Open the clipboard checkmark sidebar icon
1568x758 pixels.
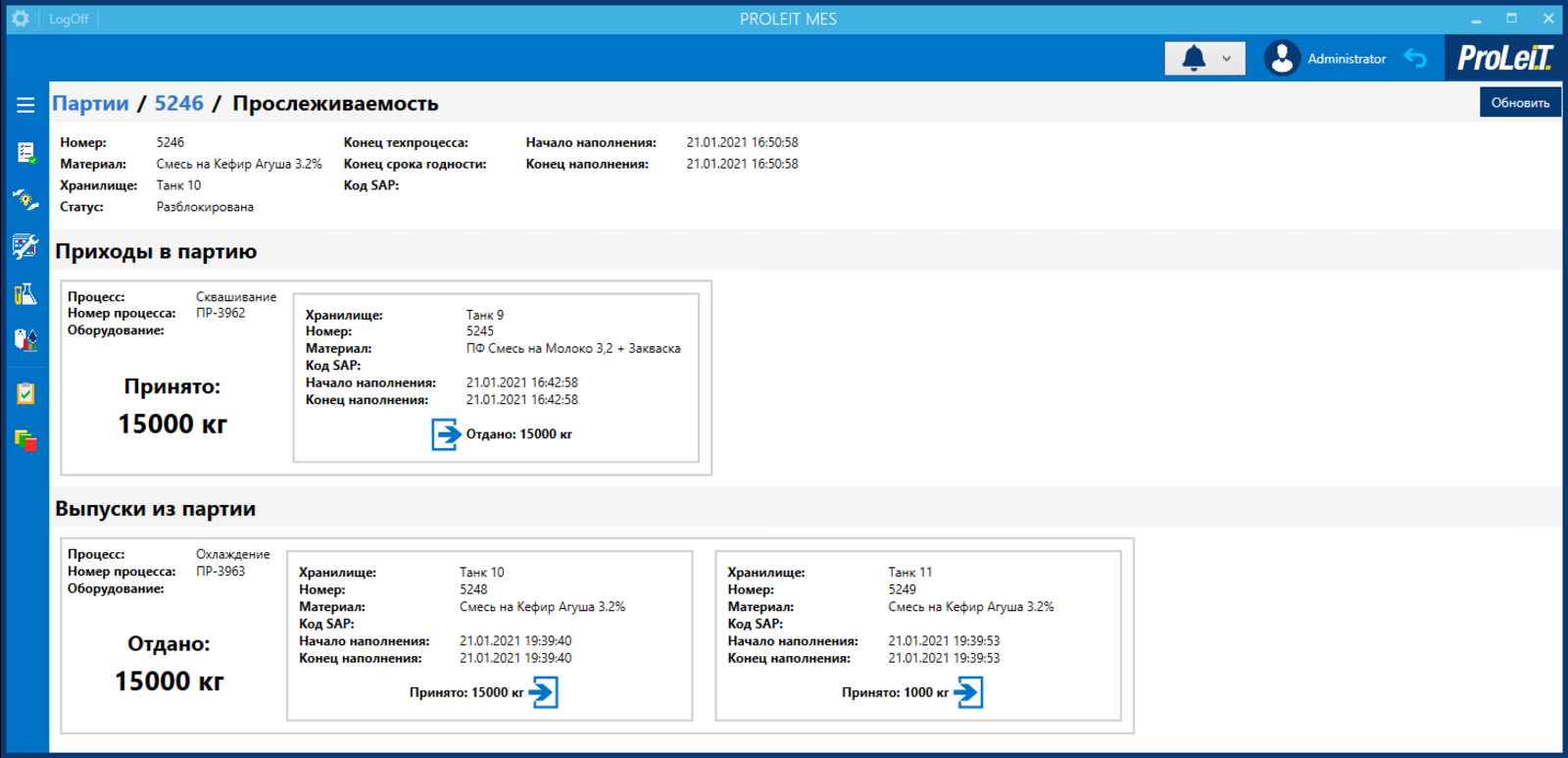(x=25, y=393)
